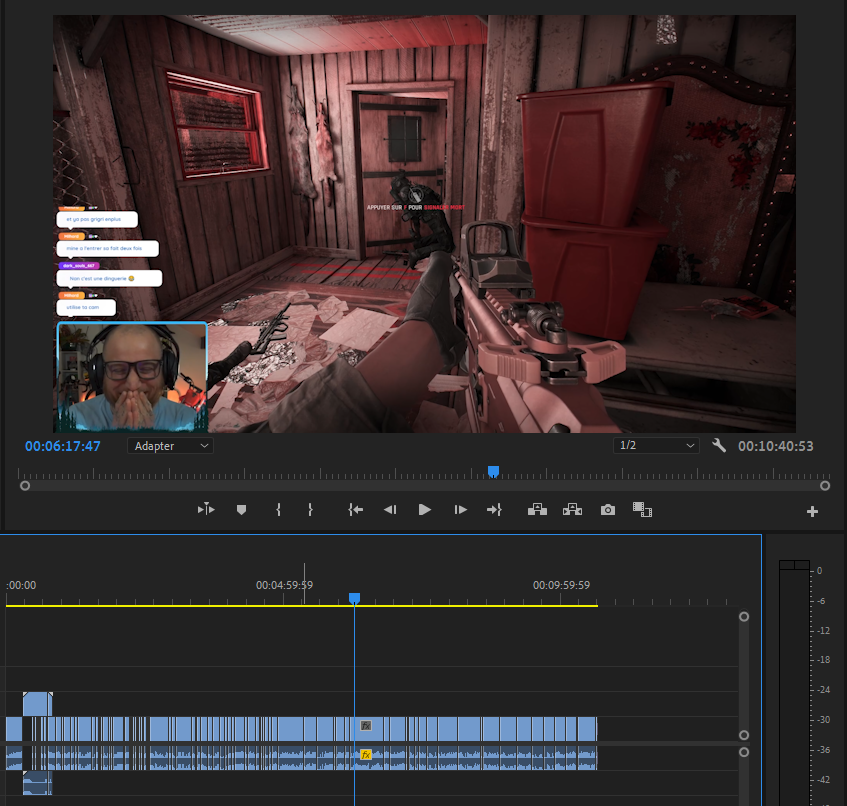Click the Extract button icon
This screenshot has height=806, width=847.
click(x=572, y=509)
